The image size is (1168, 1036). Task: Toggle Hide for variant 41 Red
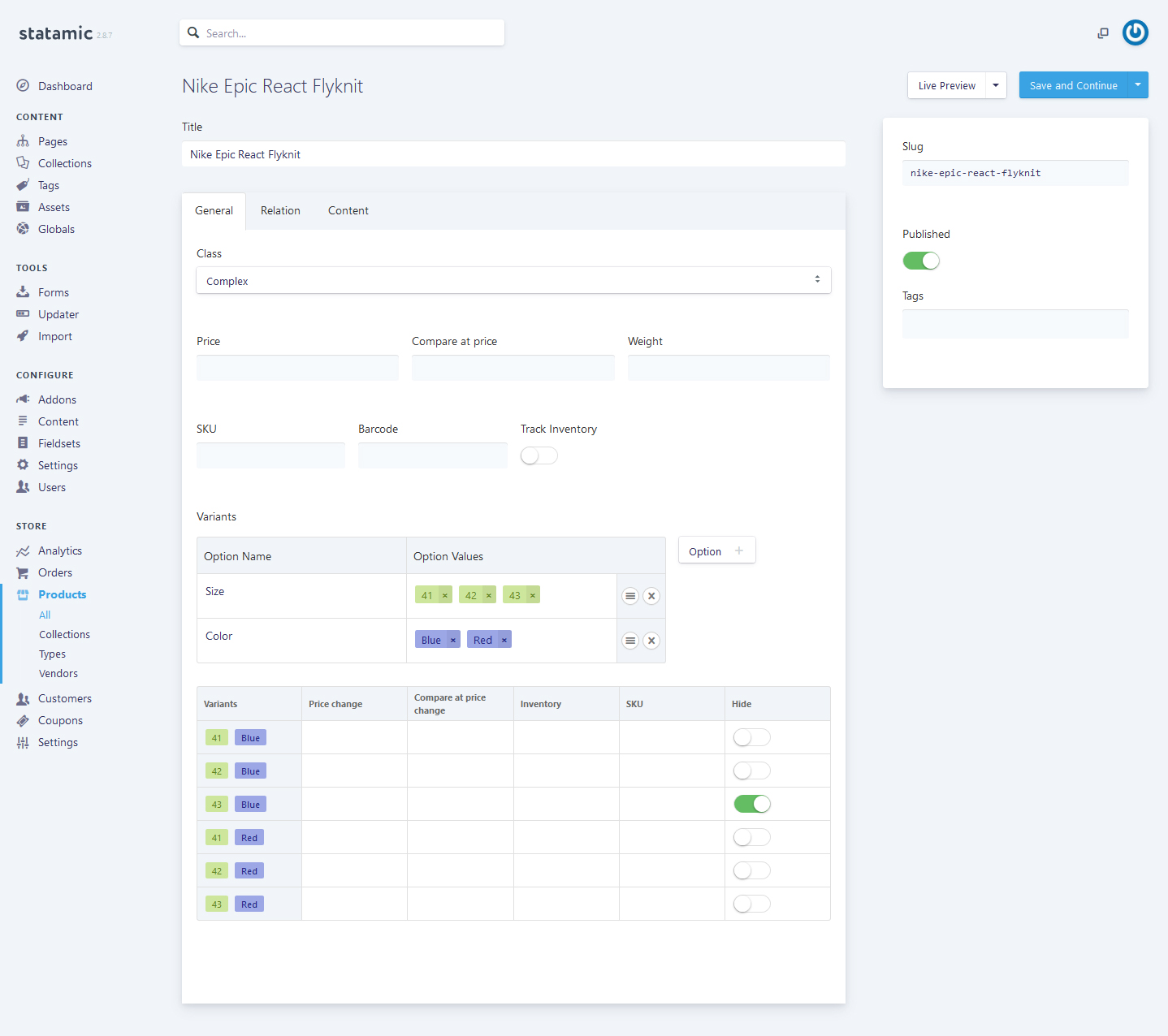pyautogui.click(x=752, y=837)
